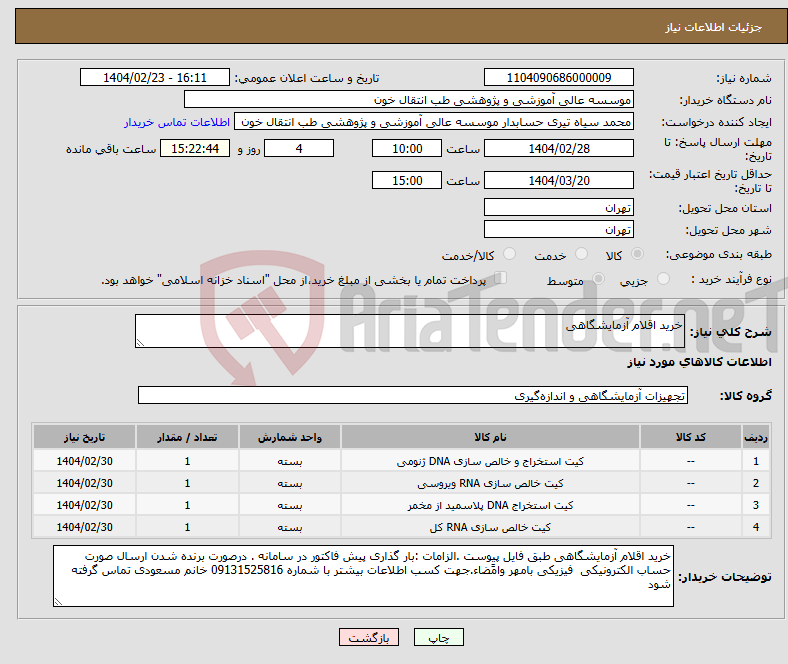Click the شهر محل تحویل field
Viewport: 788px width, 664px height.
558,229
